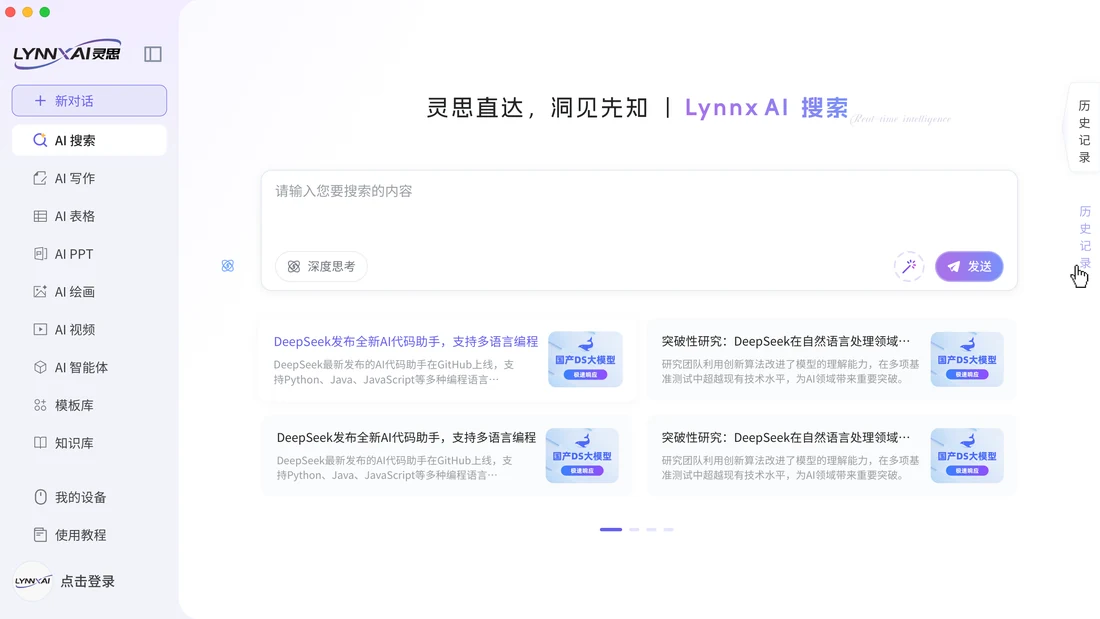Viewport: 1100px width, 619px height.
Task: Select the first active carousel page indicator
Action: (x=611, y=529)
